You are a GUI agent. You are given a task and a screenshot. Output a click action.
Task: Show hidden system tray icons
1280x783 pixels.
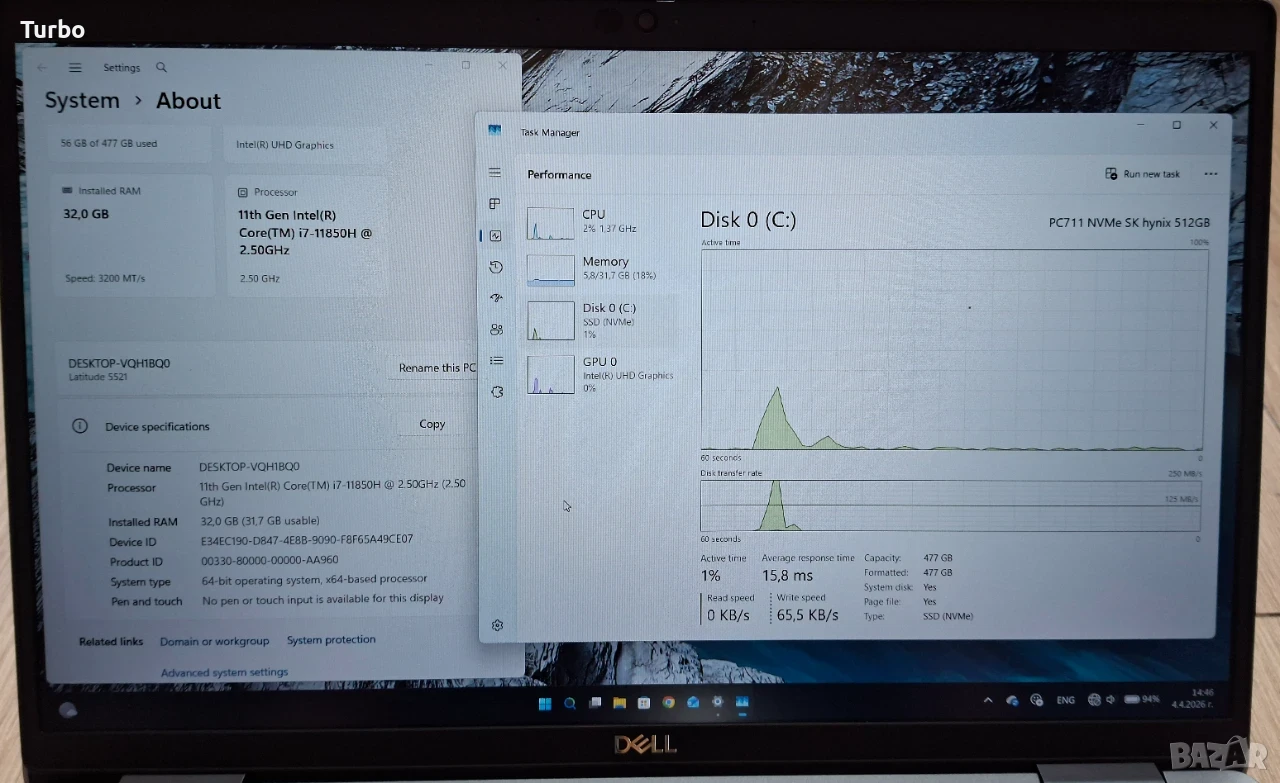988,700
